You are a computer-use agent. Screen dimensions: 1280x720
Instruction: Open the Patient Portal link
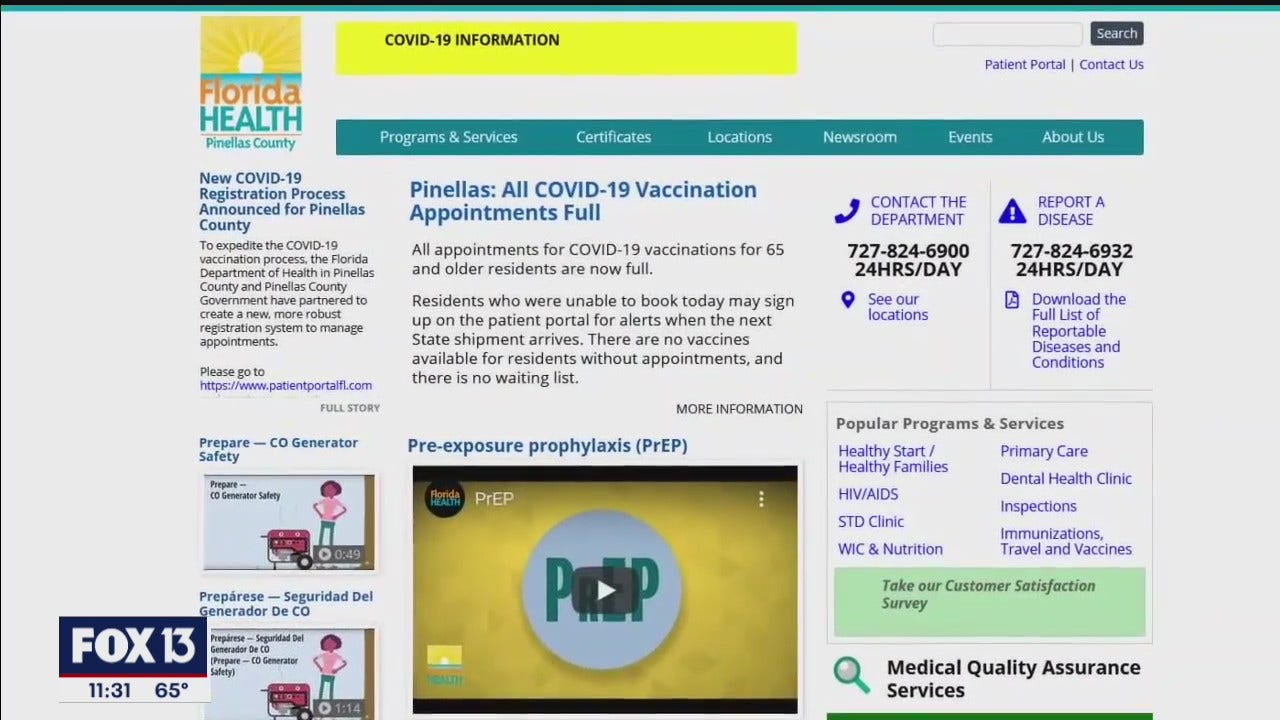(1024, 64)
